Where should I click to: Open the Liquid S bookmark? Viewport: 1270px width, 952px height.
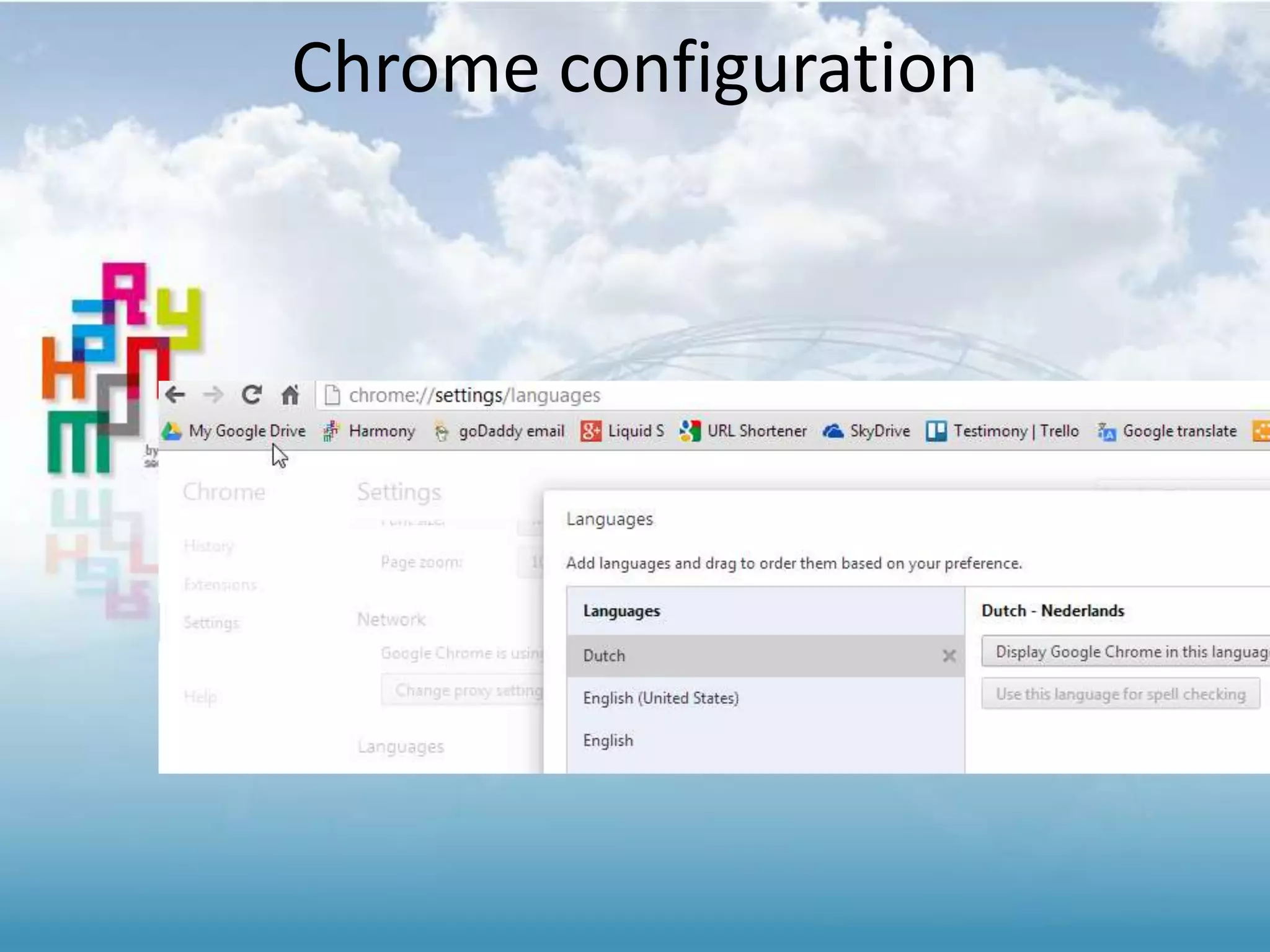[622, 431]
